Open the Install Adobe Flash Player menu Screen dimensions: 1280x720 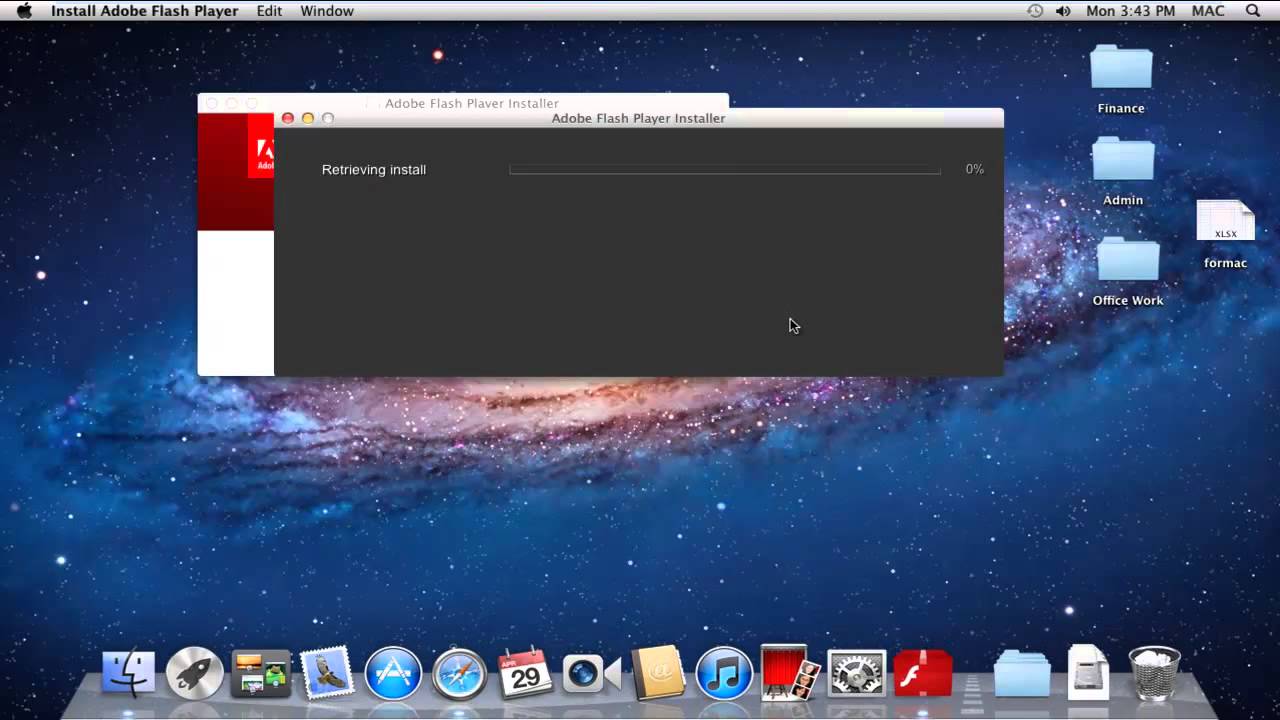point(145,11)
